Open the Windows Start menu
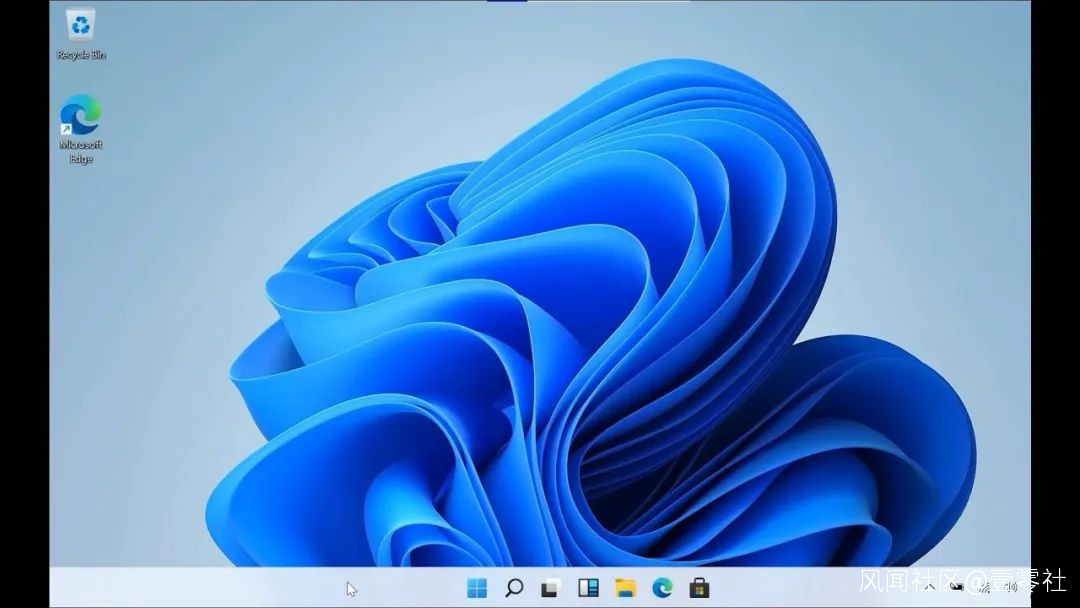 coord(477,588)
